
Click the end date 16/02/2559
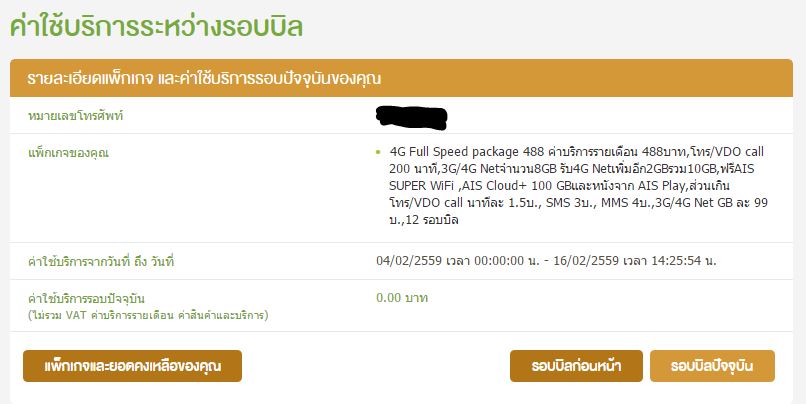pyautogui.click(x=586, y=261)
